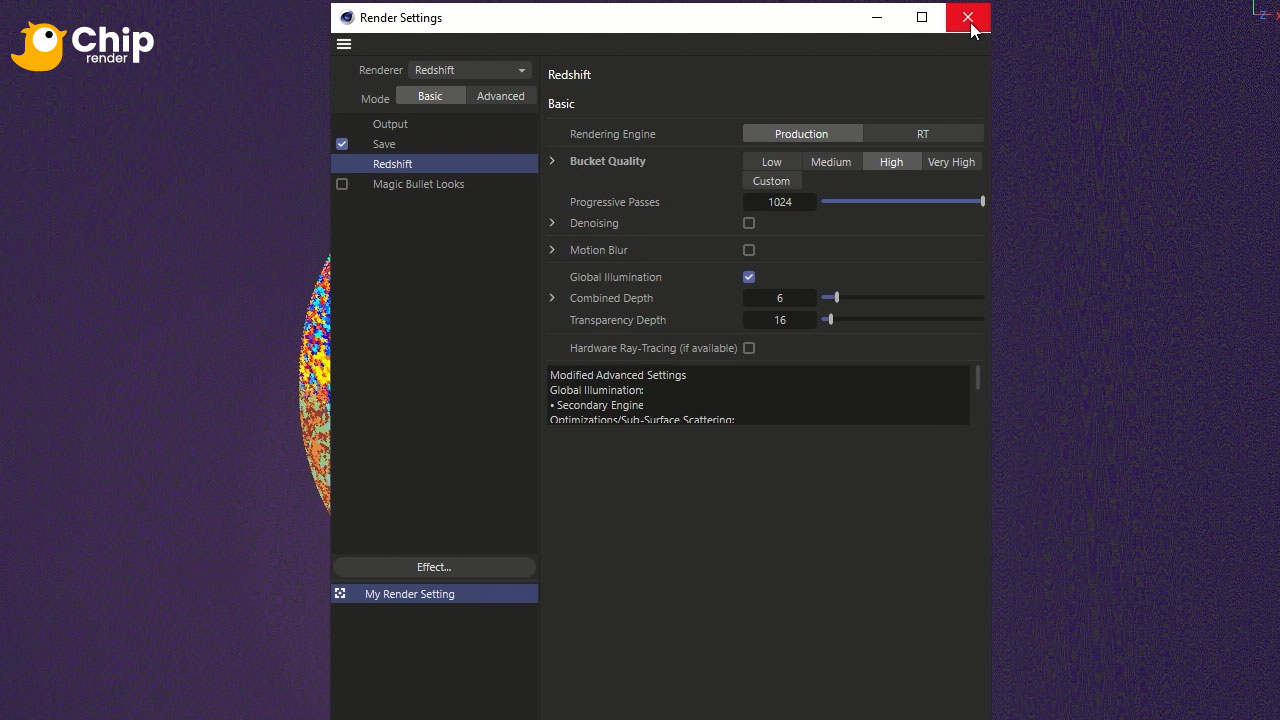
Task: Click the Combined Depth slider
Action: 902,298
